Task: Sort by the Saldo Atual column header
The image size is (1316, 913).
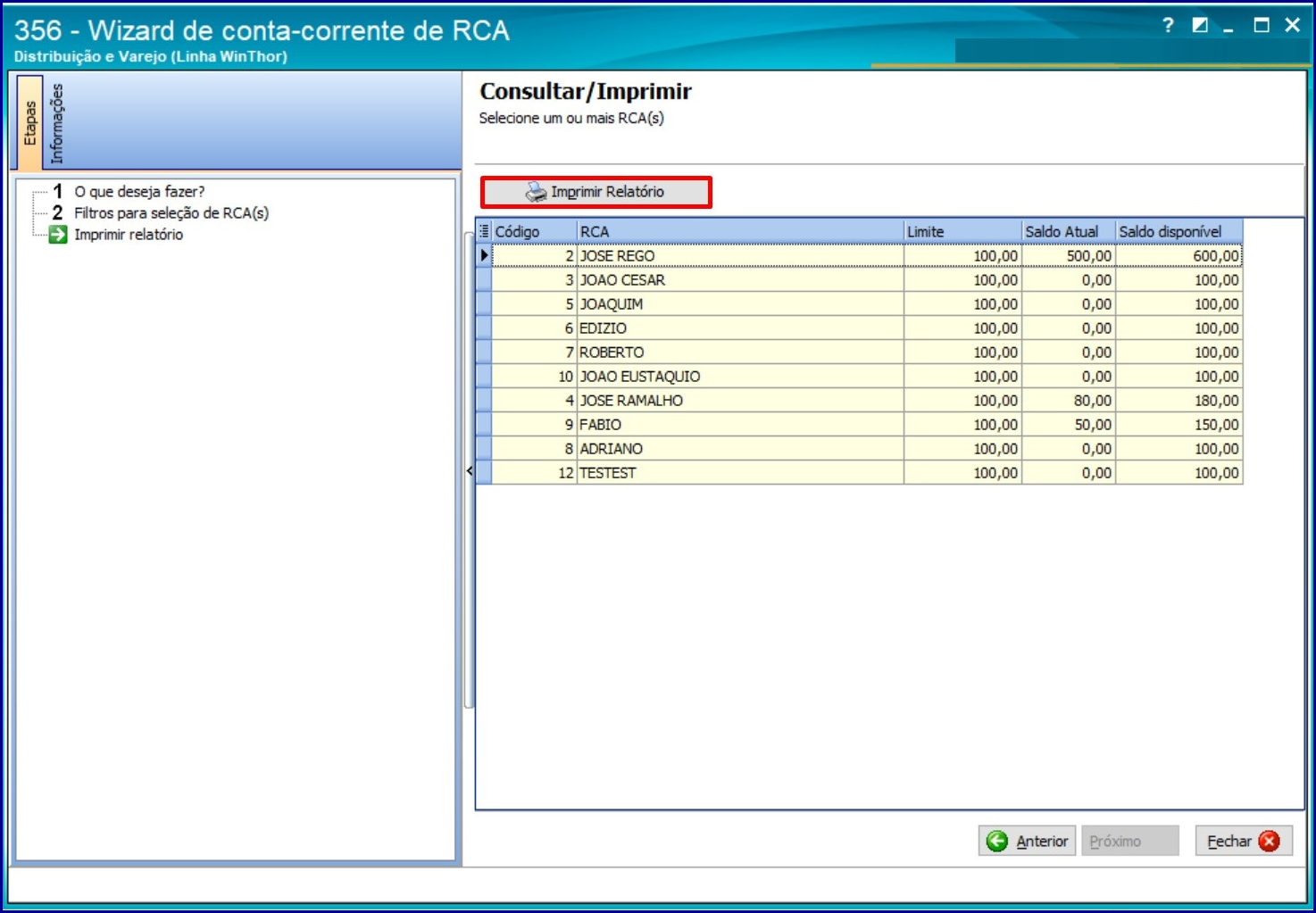Action: pos(1069,231)
